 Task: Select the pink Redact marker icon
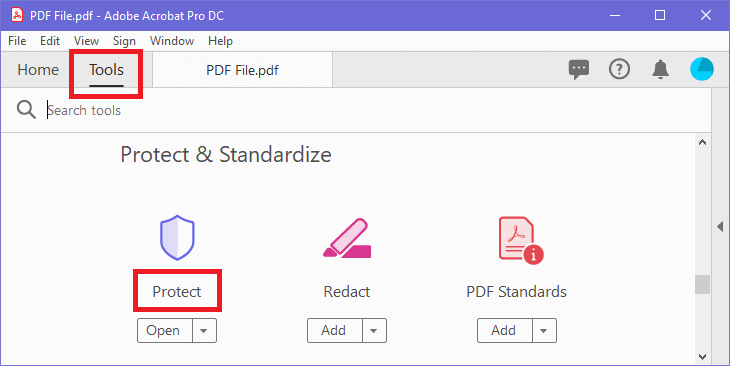tap(347, 237)
